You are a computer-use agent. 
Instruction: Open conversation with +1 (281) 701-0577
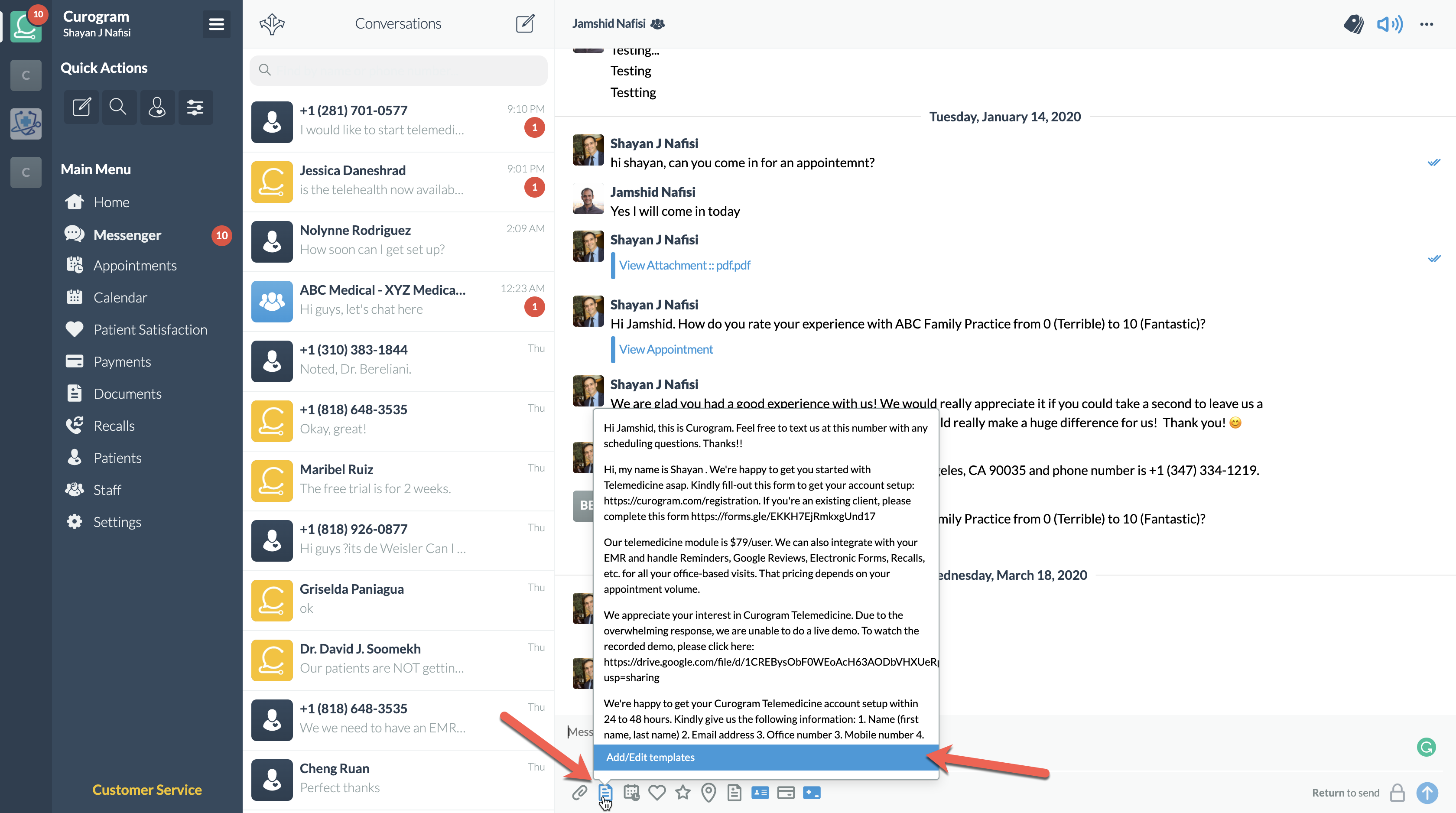(399, 122)
